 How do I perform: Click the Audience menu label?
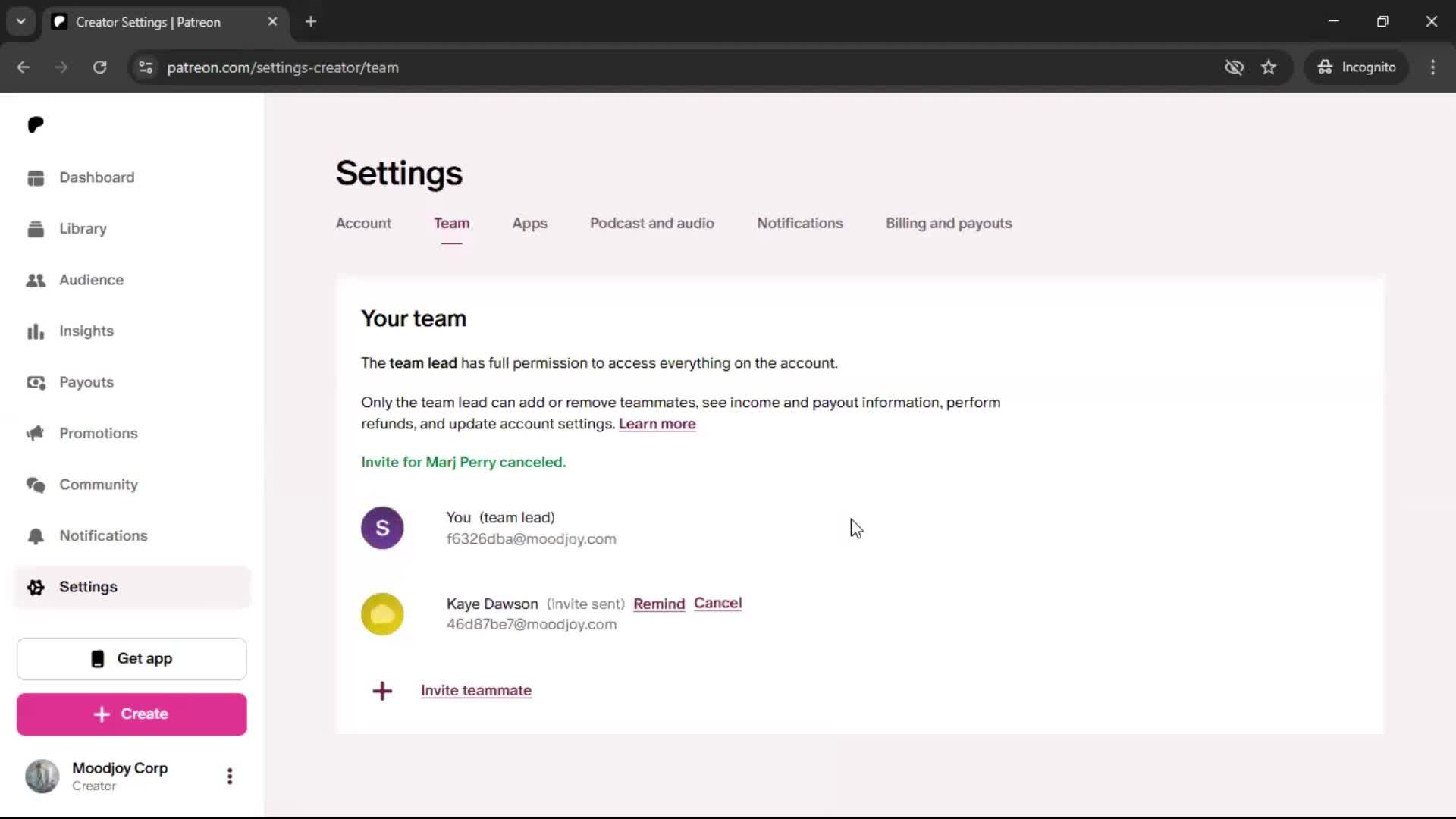pos(92,280)
